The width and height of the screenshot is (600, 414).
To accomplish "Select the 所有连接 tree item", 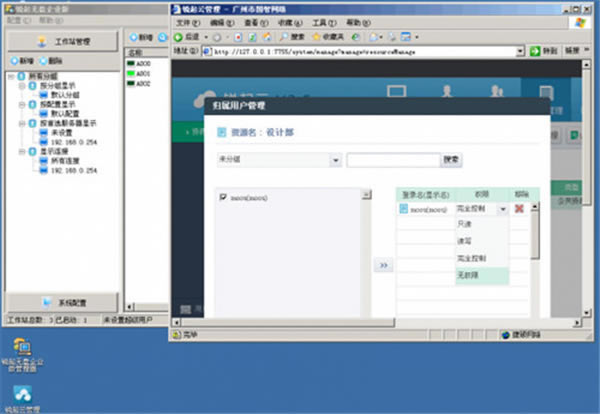I will pos(65,161).
